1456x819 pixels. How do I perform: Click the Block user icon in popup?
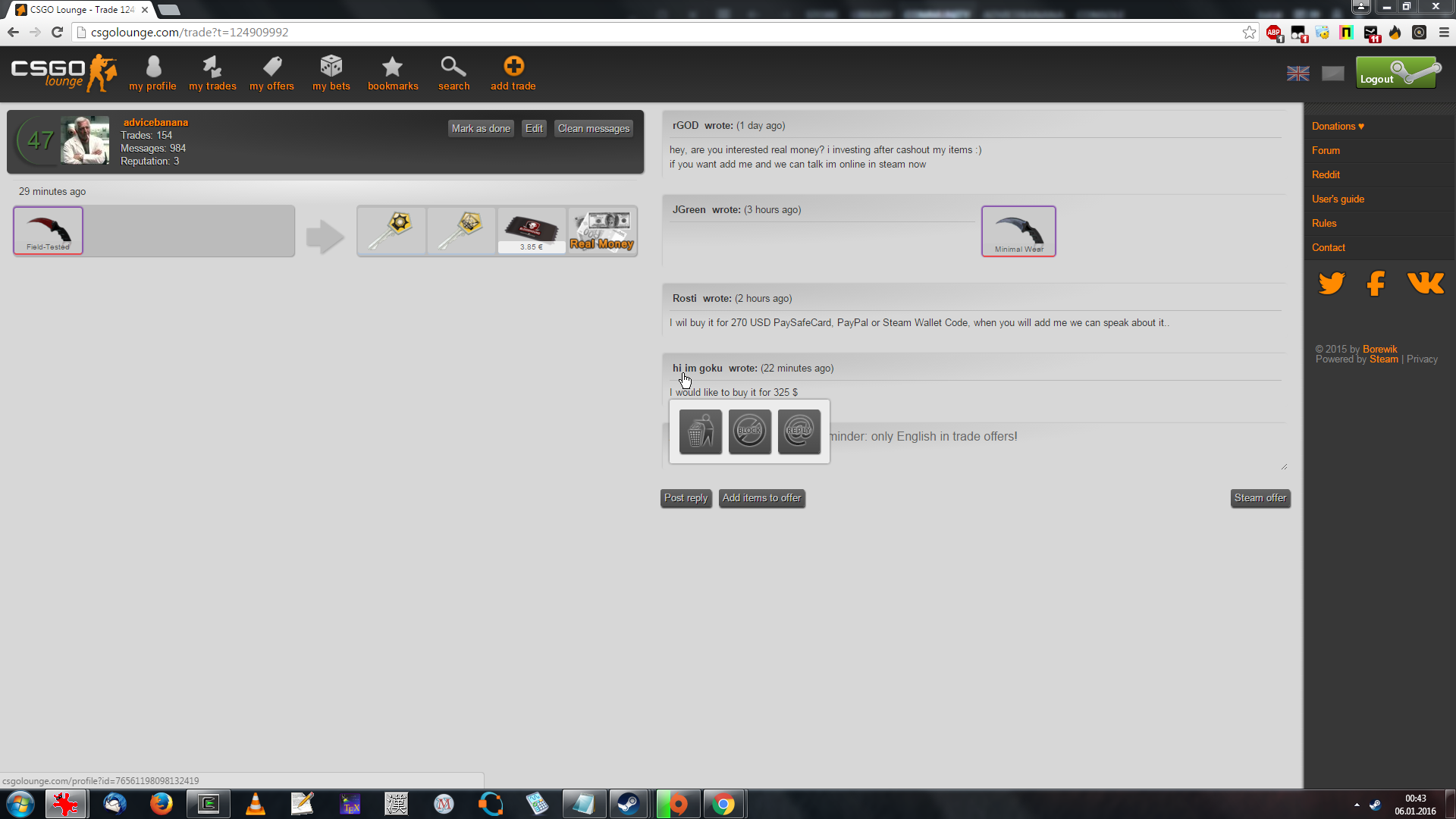749,431
